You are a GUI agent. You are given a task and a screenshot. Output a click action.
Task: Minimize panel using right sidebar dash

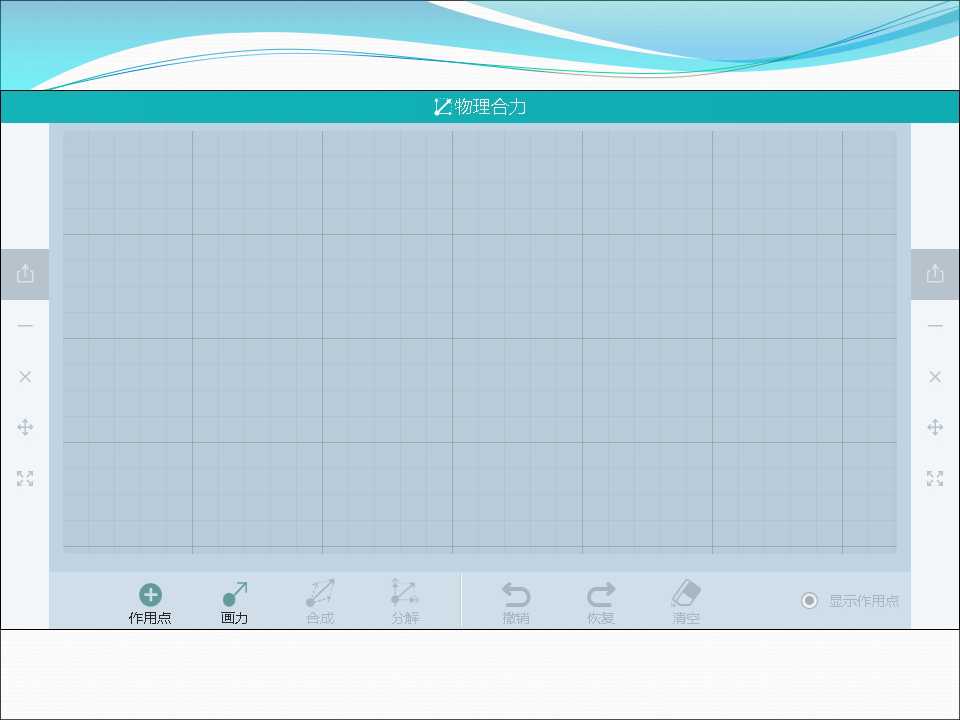pos(935,326)
